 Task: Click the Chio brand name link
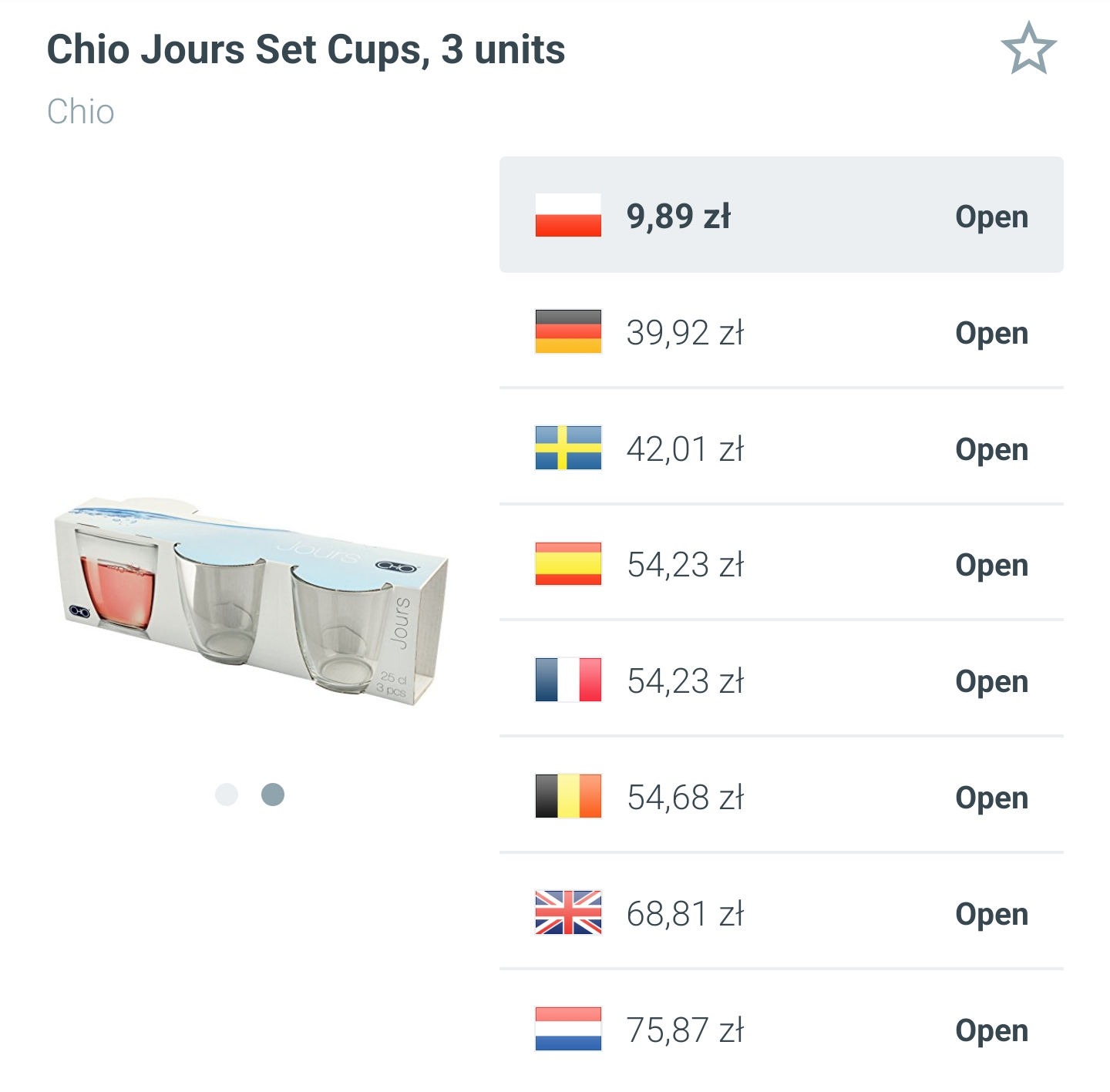[x=79, y=111]
